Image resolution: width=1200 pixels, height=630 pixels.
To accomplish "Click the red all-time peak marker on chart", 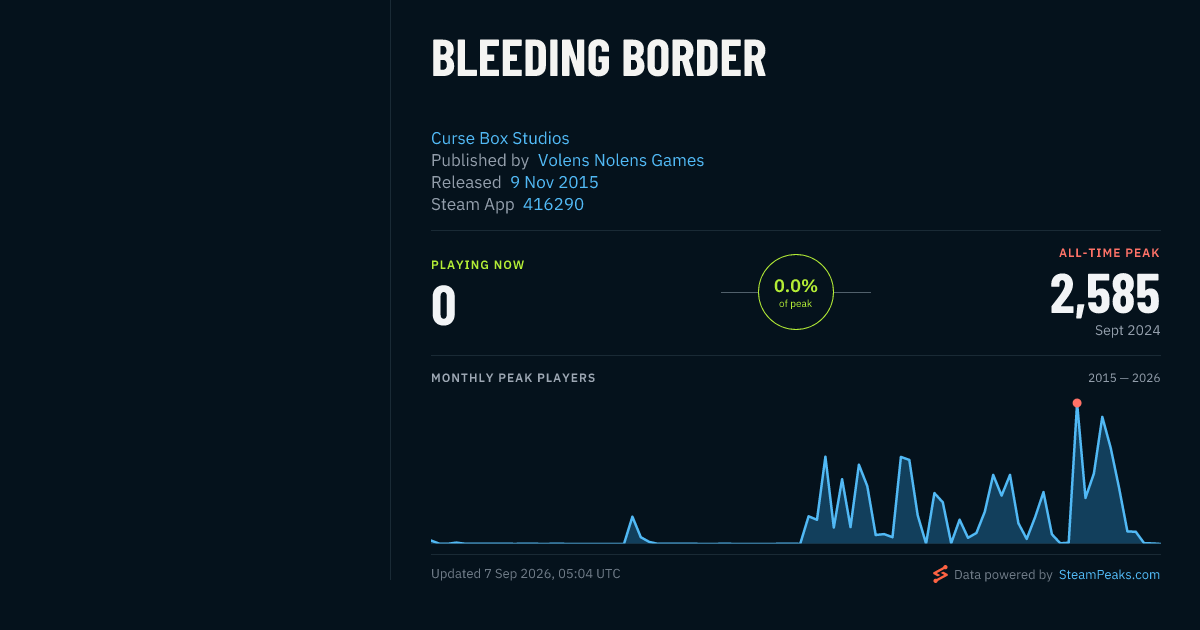I will tap(1077, 403).
